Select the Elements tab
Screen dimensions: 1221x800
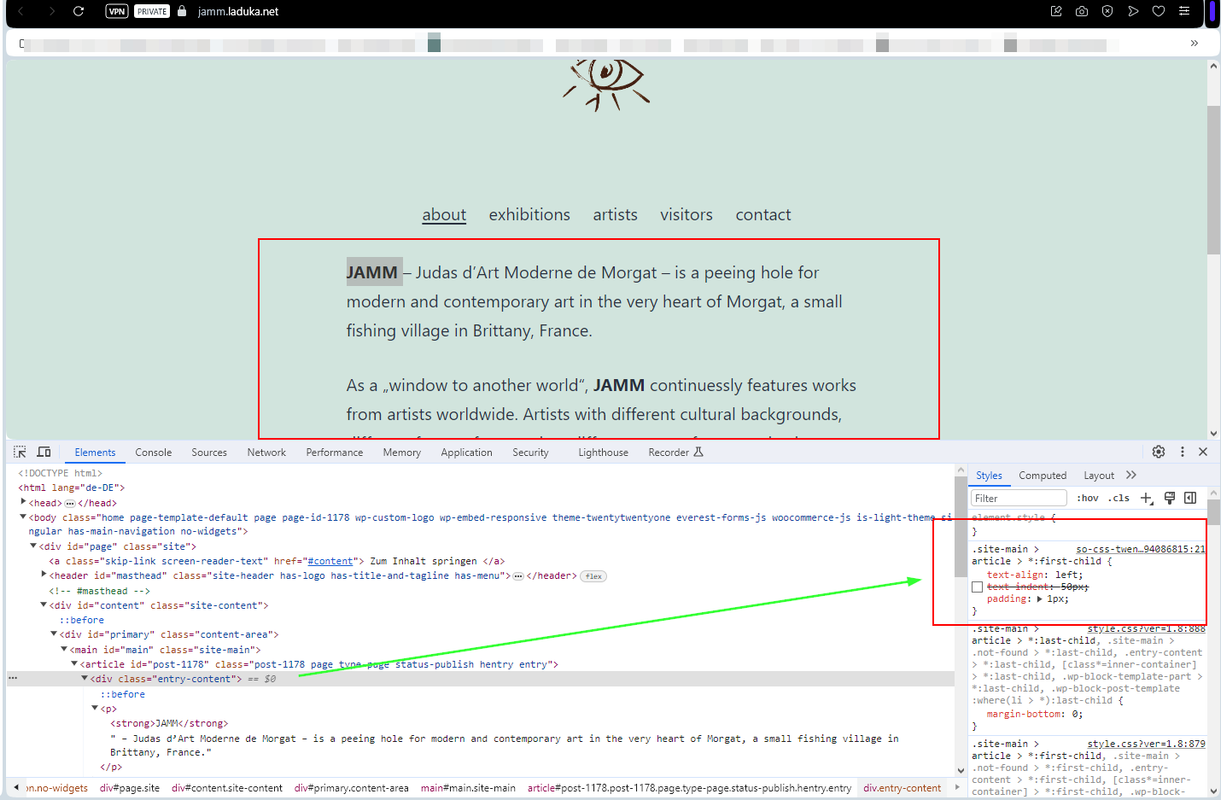[95, 452]
